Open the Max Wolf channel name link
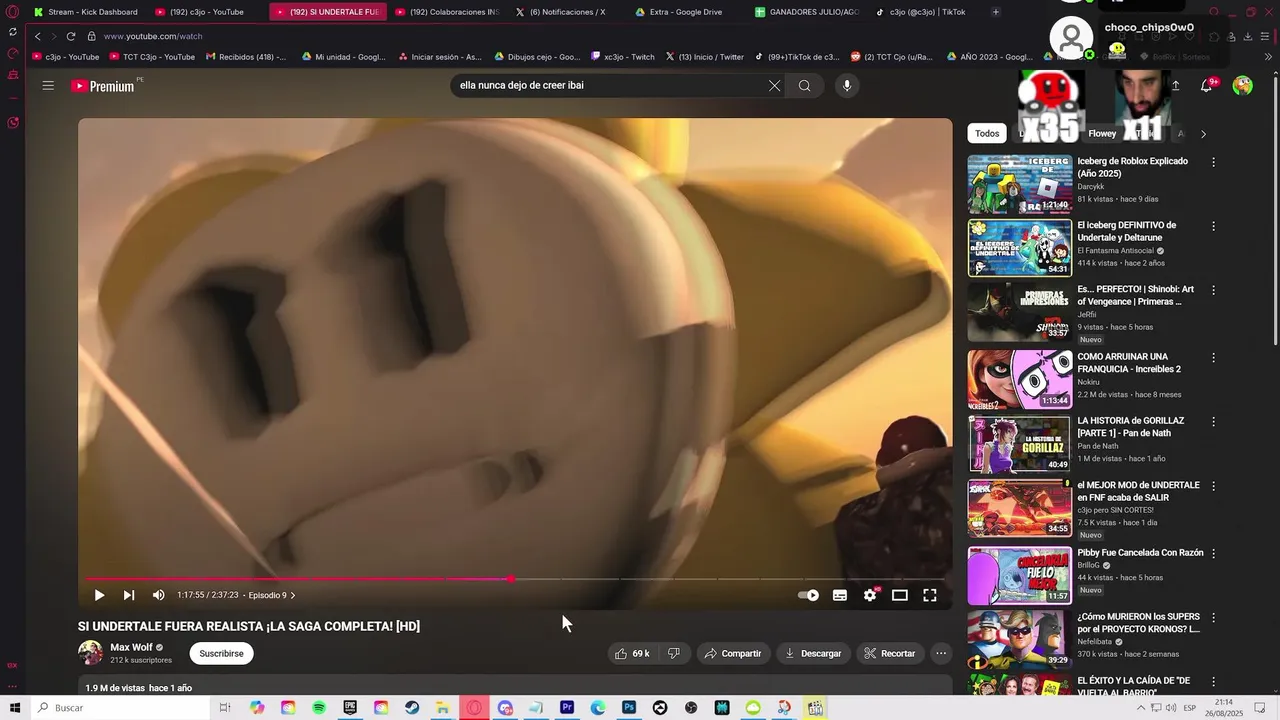 [131, 647]
